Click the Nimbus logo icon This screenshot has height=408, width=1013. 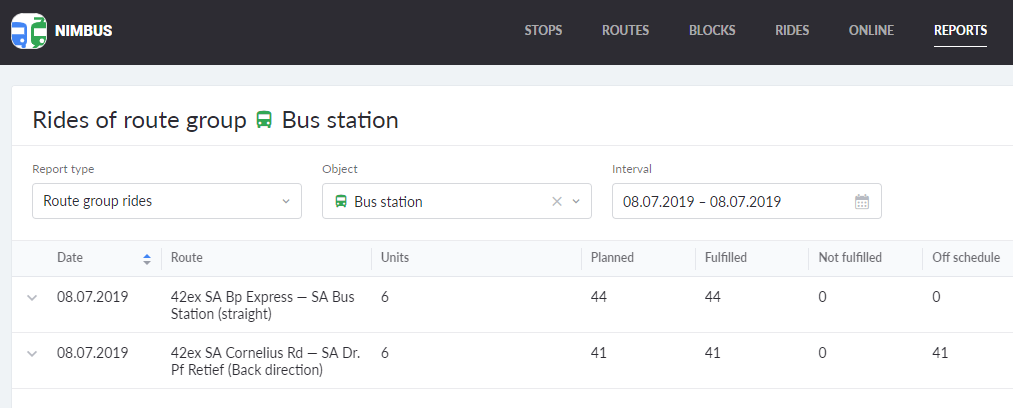29,31
